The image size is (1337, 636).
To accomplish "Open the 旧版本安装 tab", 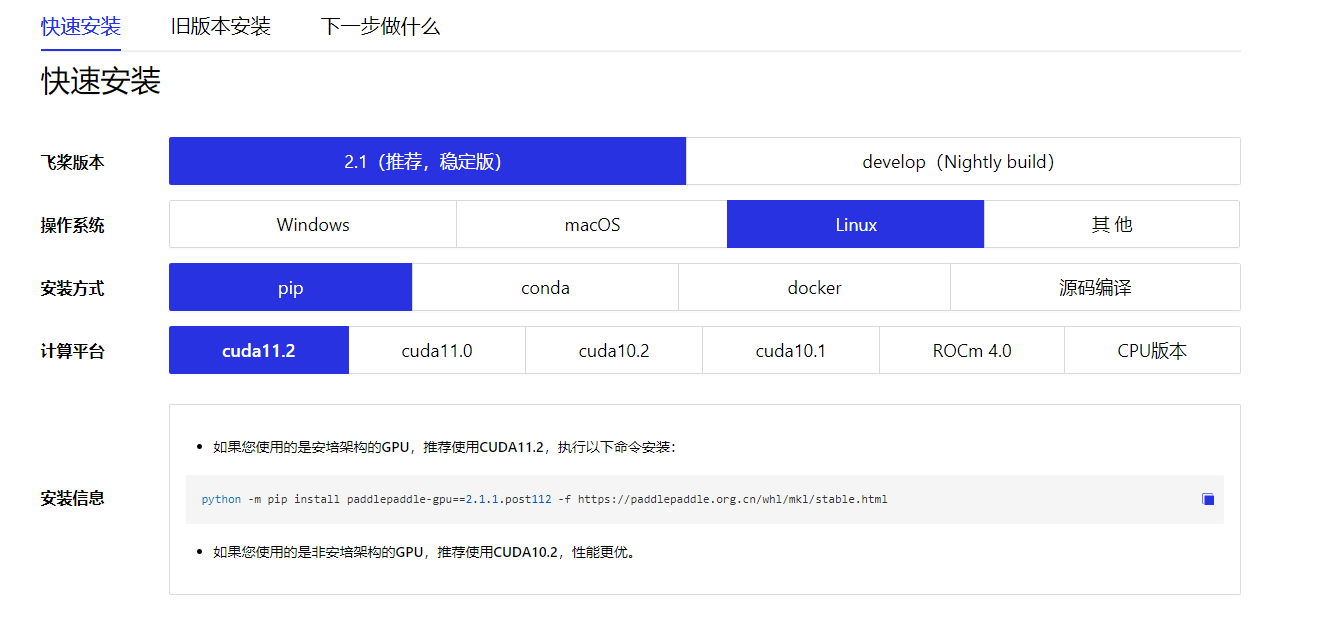I will click(x=220, y=27).
